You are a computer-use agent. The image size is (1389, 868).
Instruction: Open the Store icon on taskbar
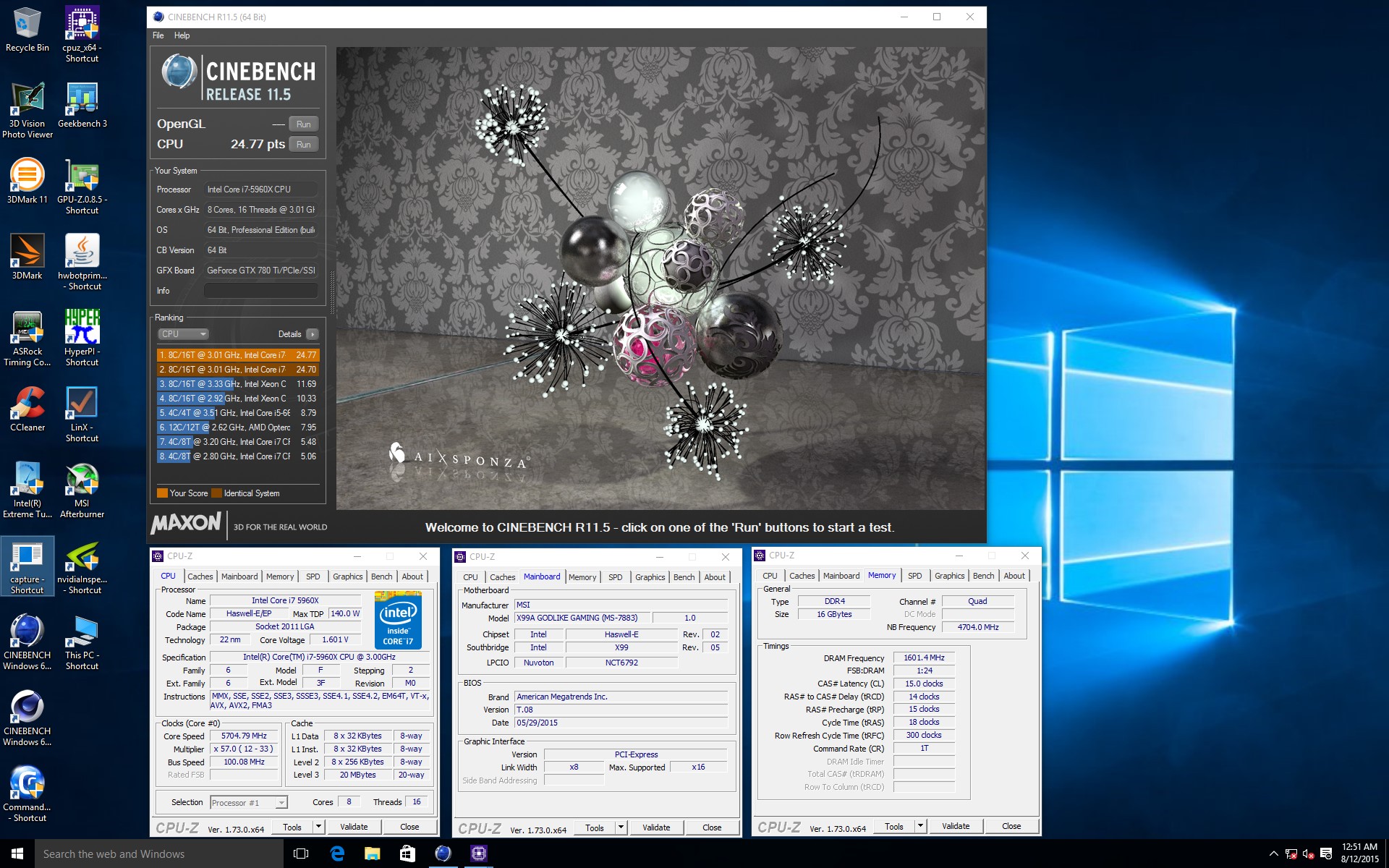point(407,854)
